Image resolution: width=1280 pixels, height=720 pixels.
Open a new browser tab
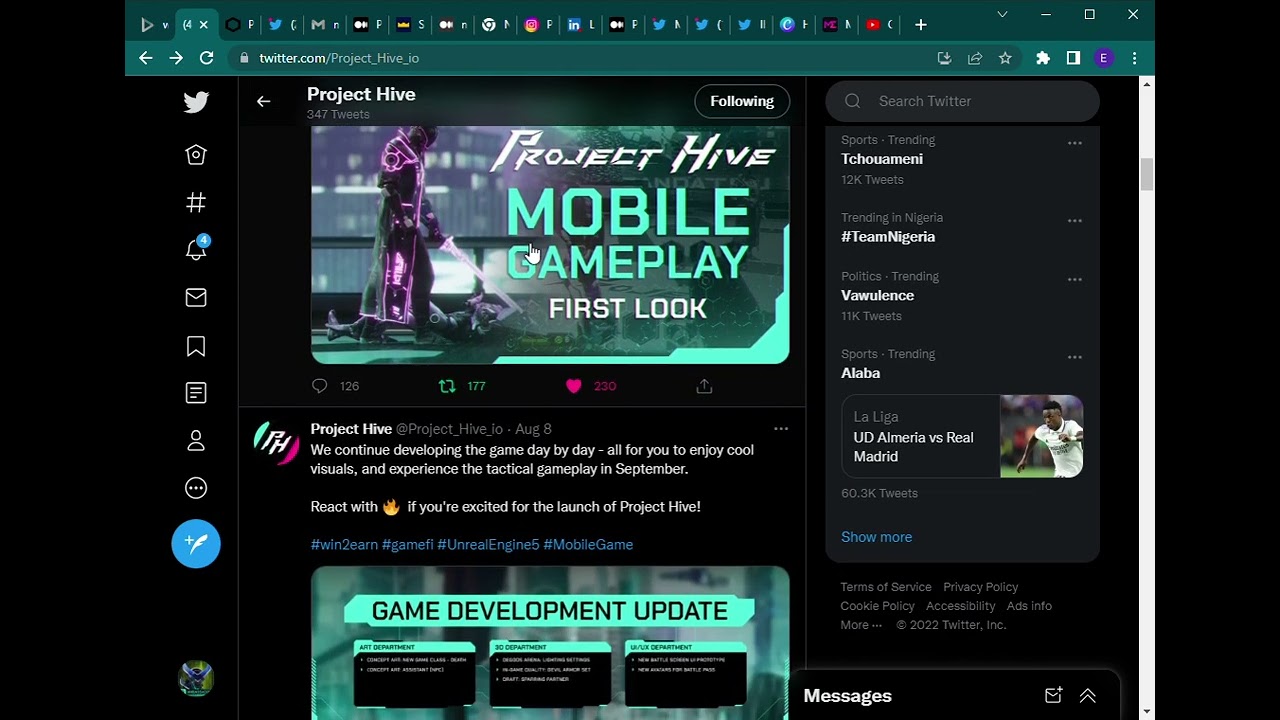click(x=921, y=25)
